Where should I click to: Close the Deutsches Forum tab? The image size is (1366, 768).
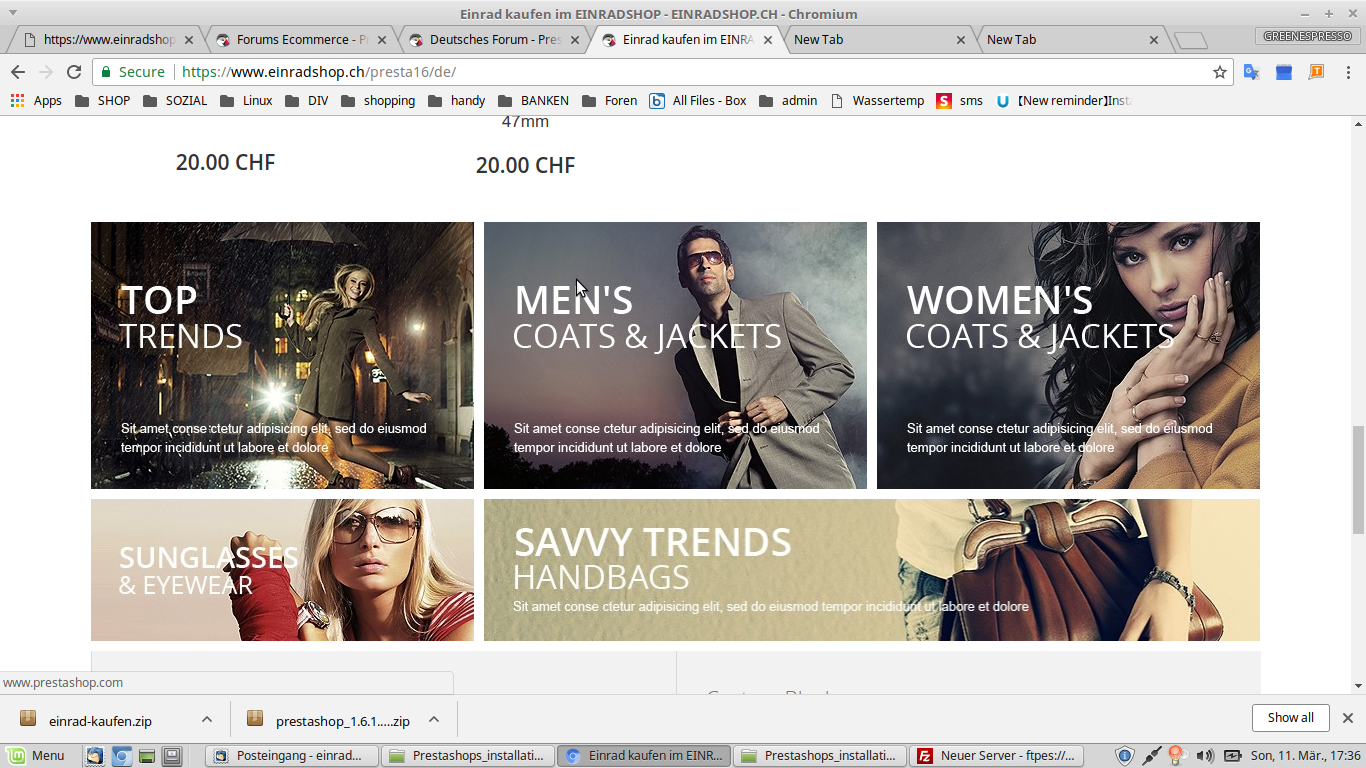point(575,40)
